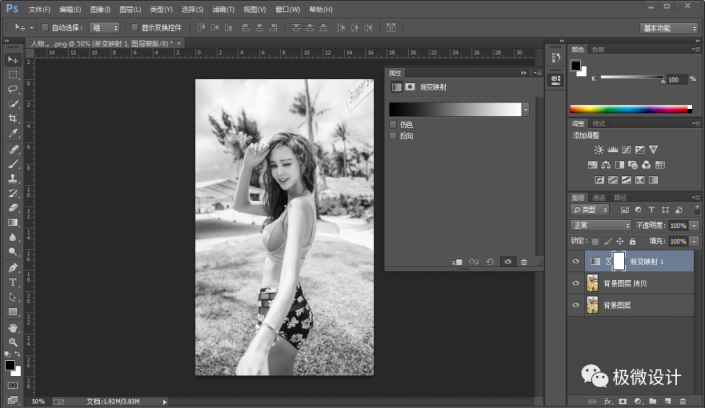Open the 填充 fill dropdown arrow
The image size is (705, 408).
coord(694,242)
